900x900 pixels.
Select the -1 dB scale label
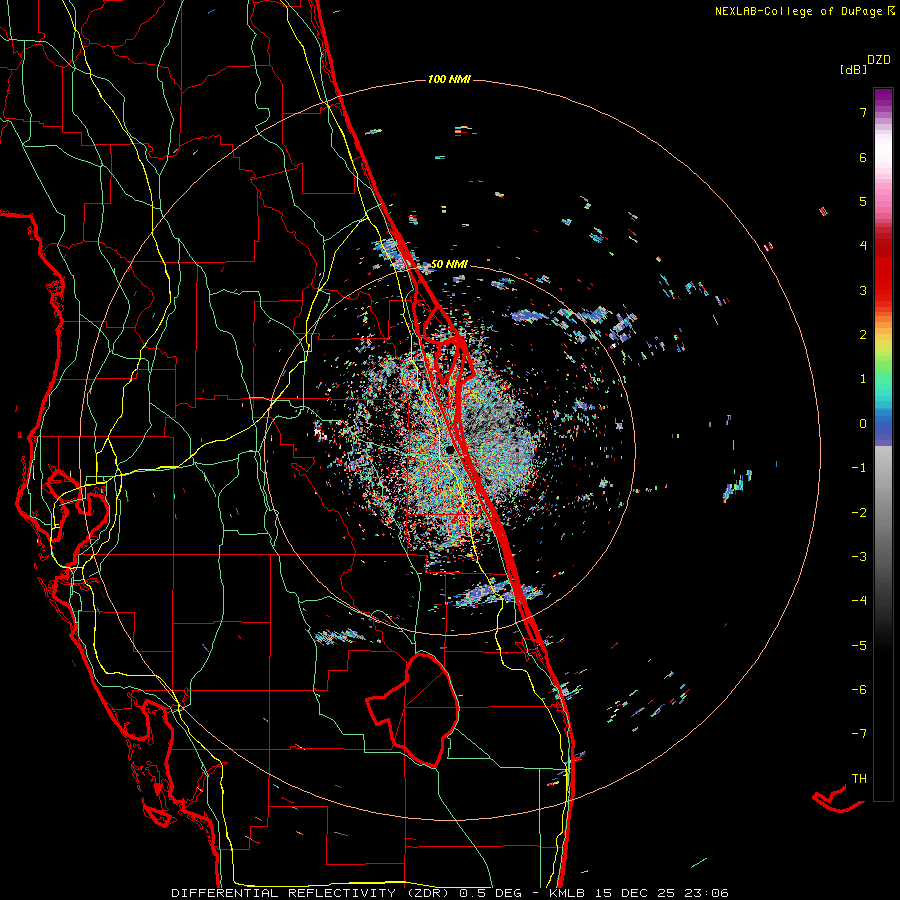859,468
